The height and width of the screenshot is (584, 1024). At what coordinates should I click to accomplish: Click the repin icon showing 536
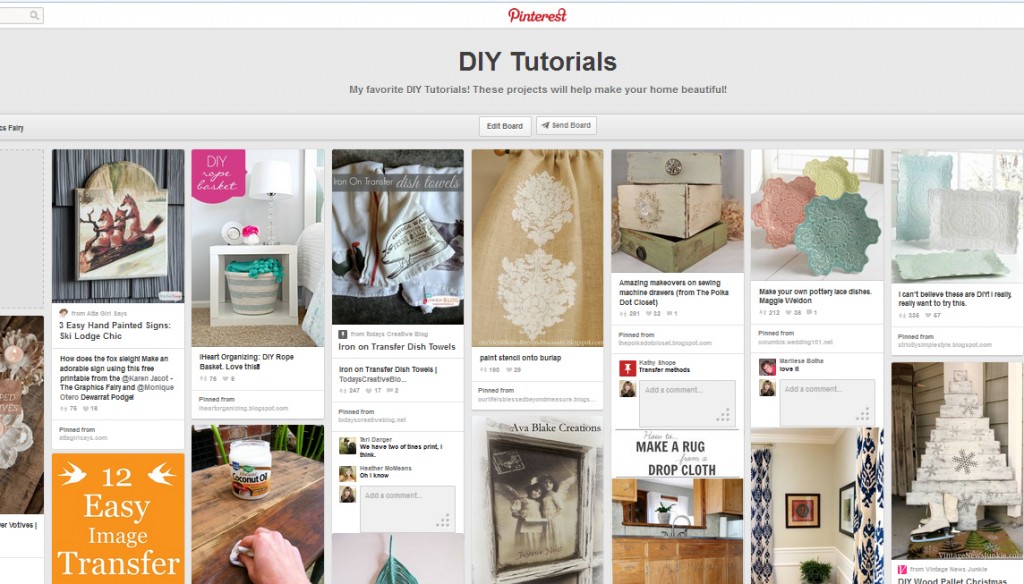tap(902, 315)
